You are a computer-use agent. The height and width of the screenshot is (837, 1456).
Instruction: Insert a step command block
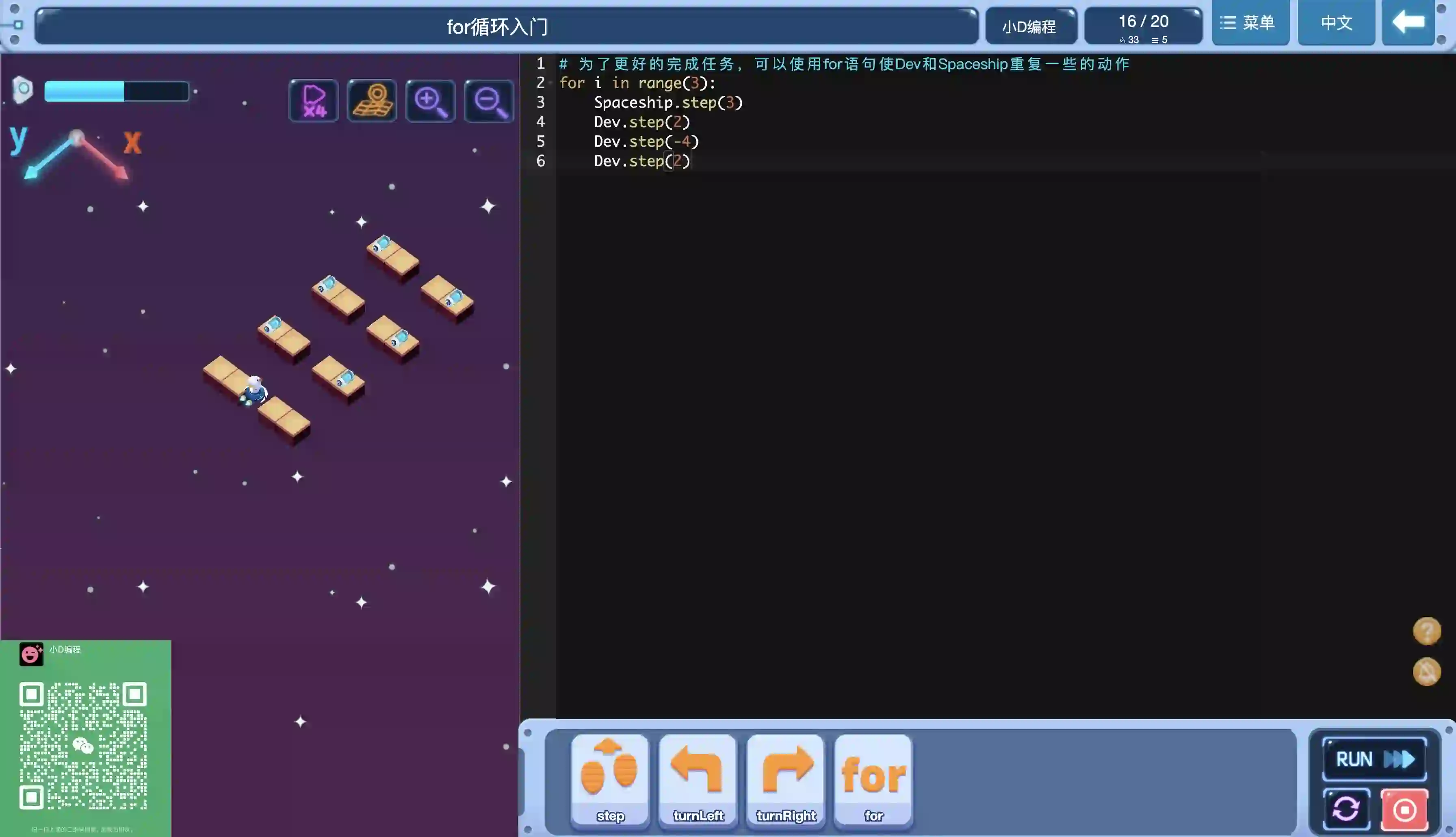(x=610, y=780)
